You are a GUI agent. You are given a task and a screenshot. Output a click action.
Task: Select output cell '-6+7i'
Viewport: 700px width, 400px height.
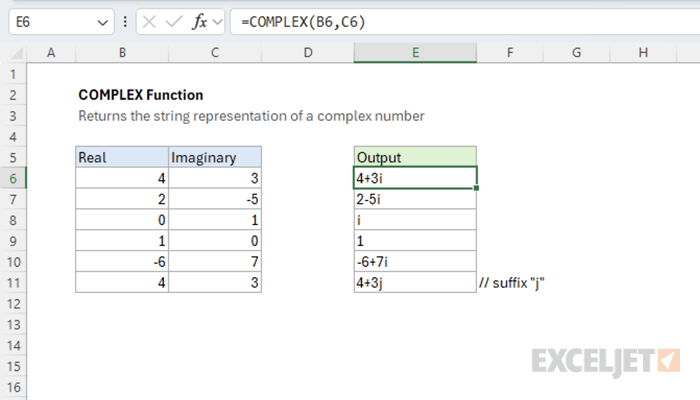tap(415, 262)
